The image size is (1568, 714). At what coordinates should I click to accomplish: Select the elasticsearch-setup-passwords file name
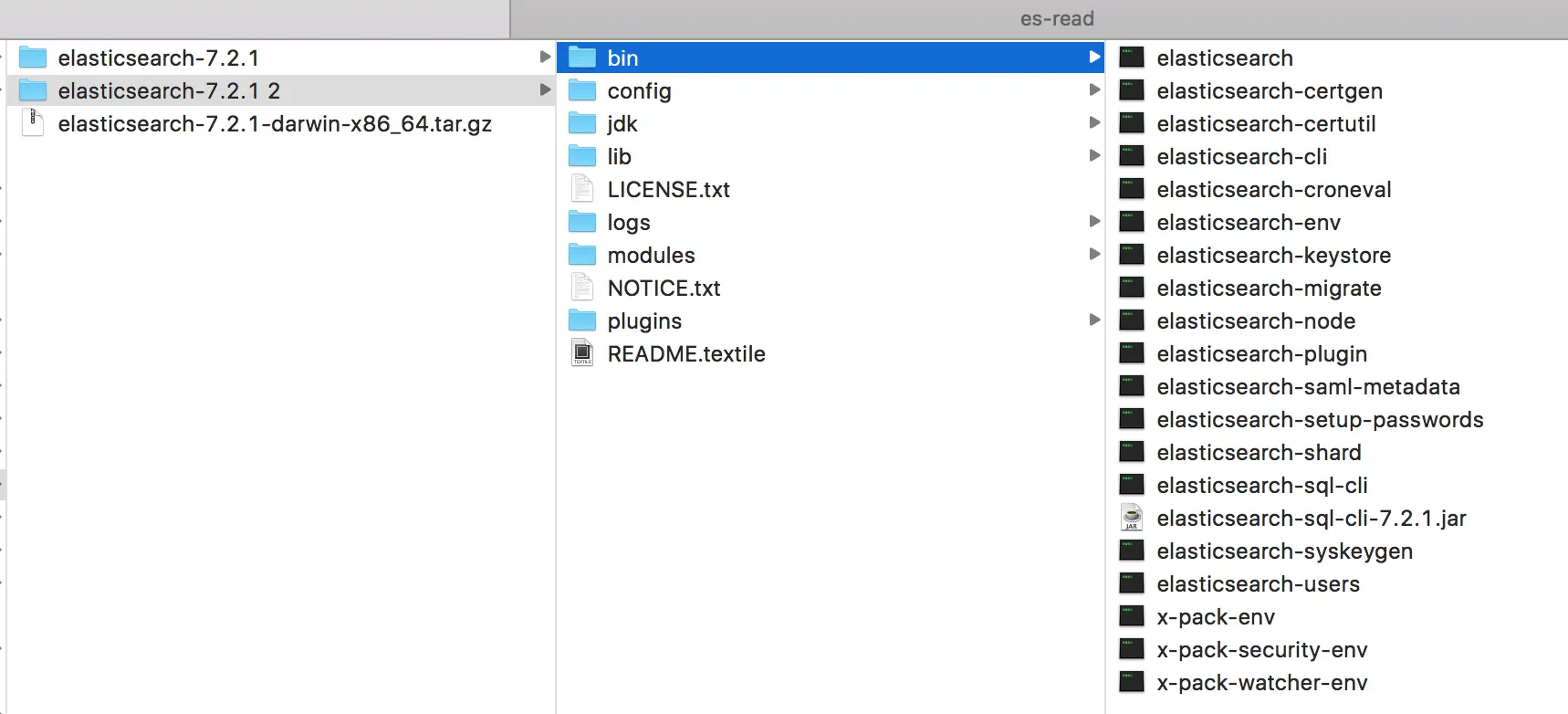pyautogui.click(x=1320, y=420)
